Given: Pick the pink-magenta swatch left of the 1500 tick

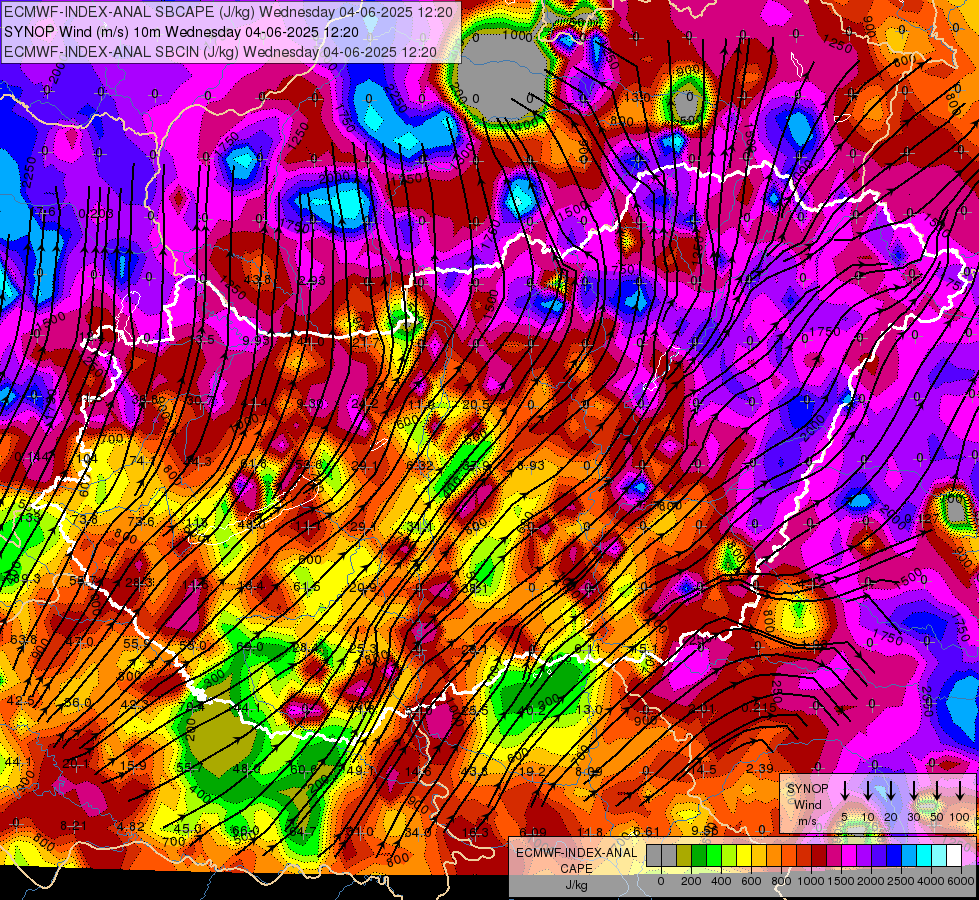Looking at the screenshot, I should pyautogui.click(x=834, y=855).
